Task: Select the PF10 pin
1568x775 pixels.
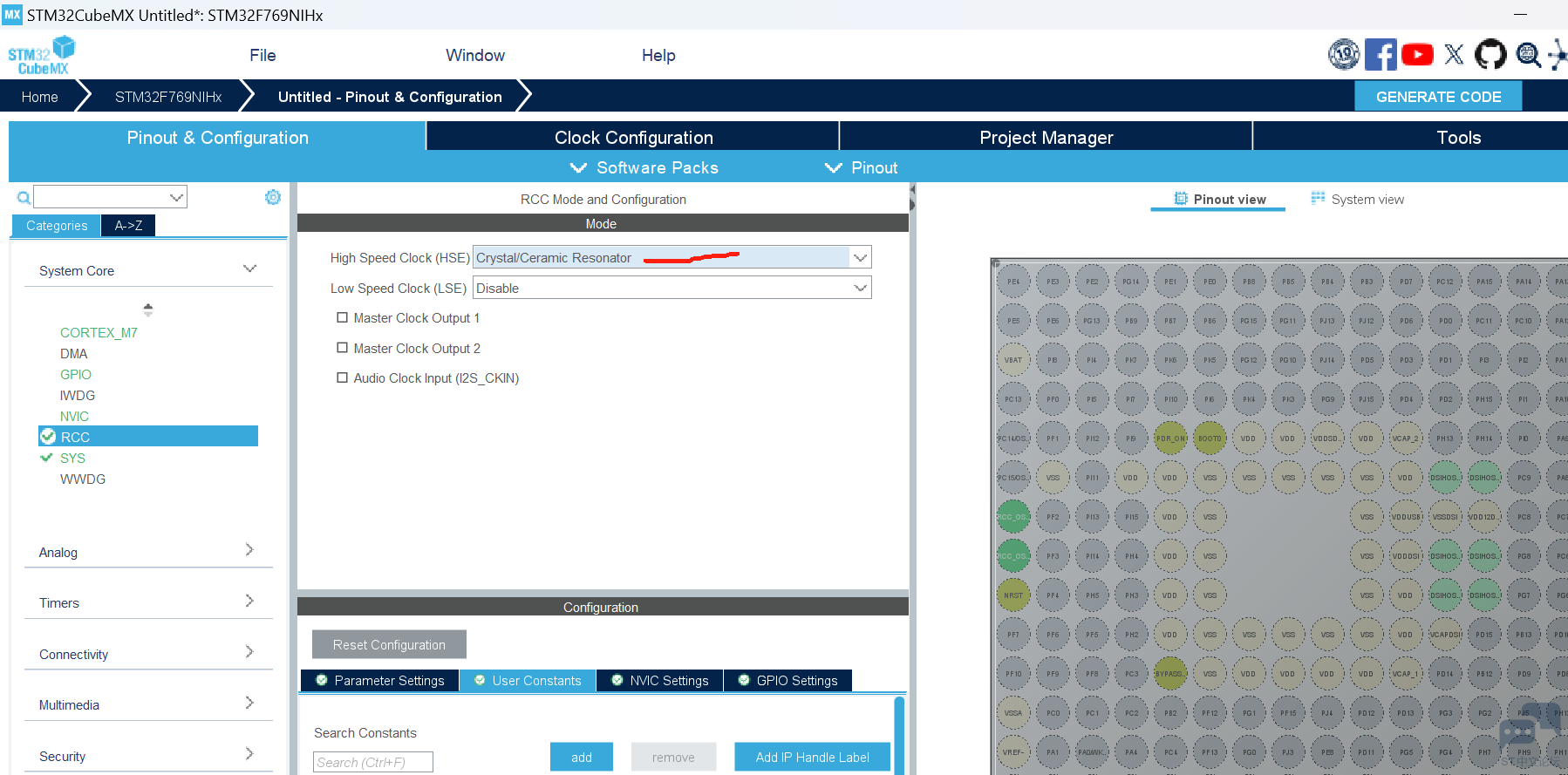Action: [x=1013, y=674]
